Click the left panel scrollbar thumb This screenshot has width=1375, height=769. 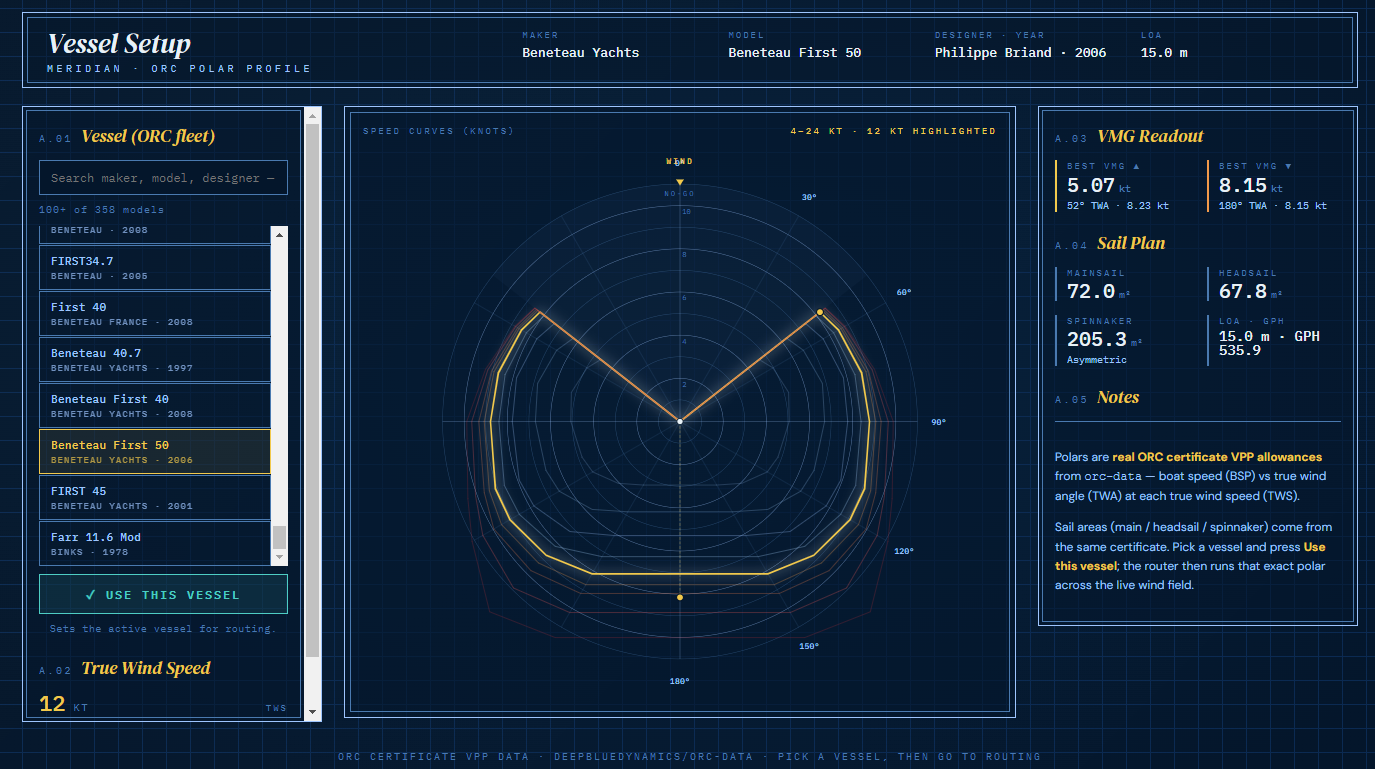pos(313,391)
